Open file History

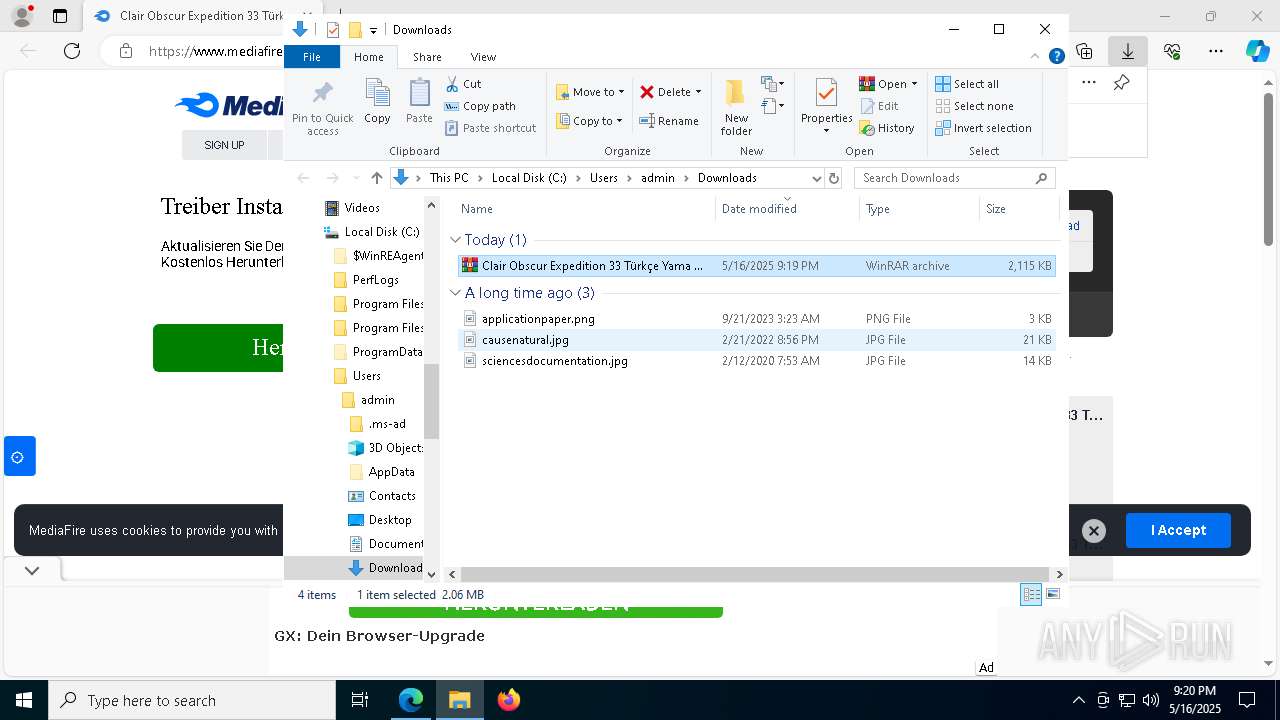tap(887, 128)
